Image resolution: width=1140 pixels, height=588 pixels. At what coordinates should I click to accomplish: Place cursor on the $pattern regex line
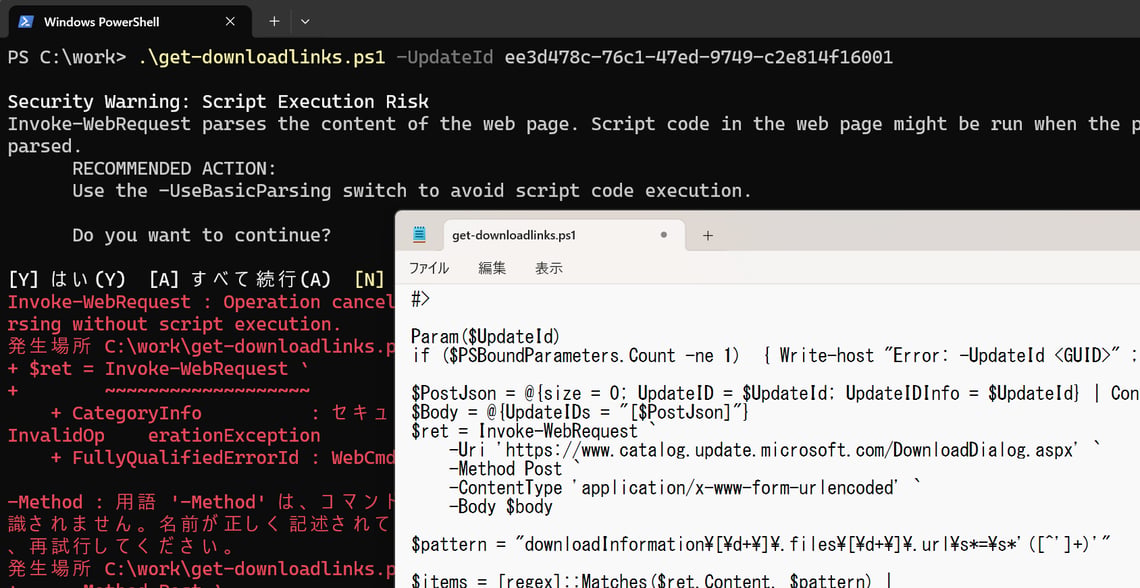[760, 544]
